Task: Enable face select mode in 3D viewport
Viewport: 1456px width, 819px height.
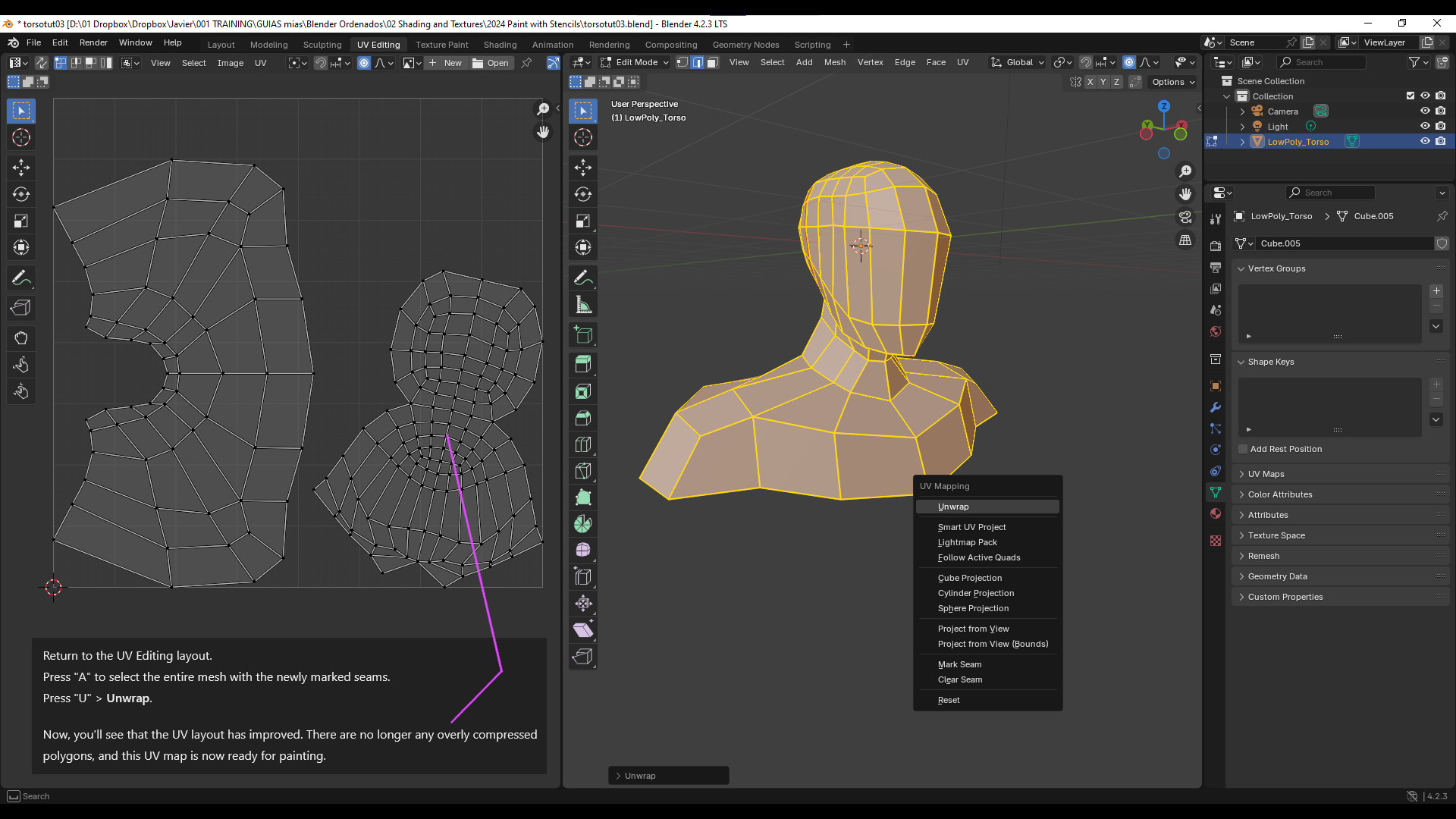Action: coord(712,62)
